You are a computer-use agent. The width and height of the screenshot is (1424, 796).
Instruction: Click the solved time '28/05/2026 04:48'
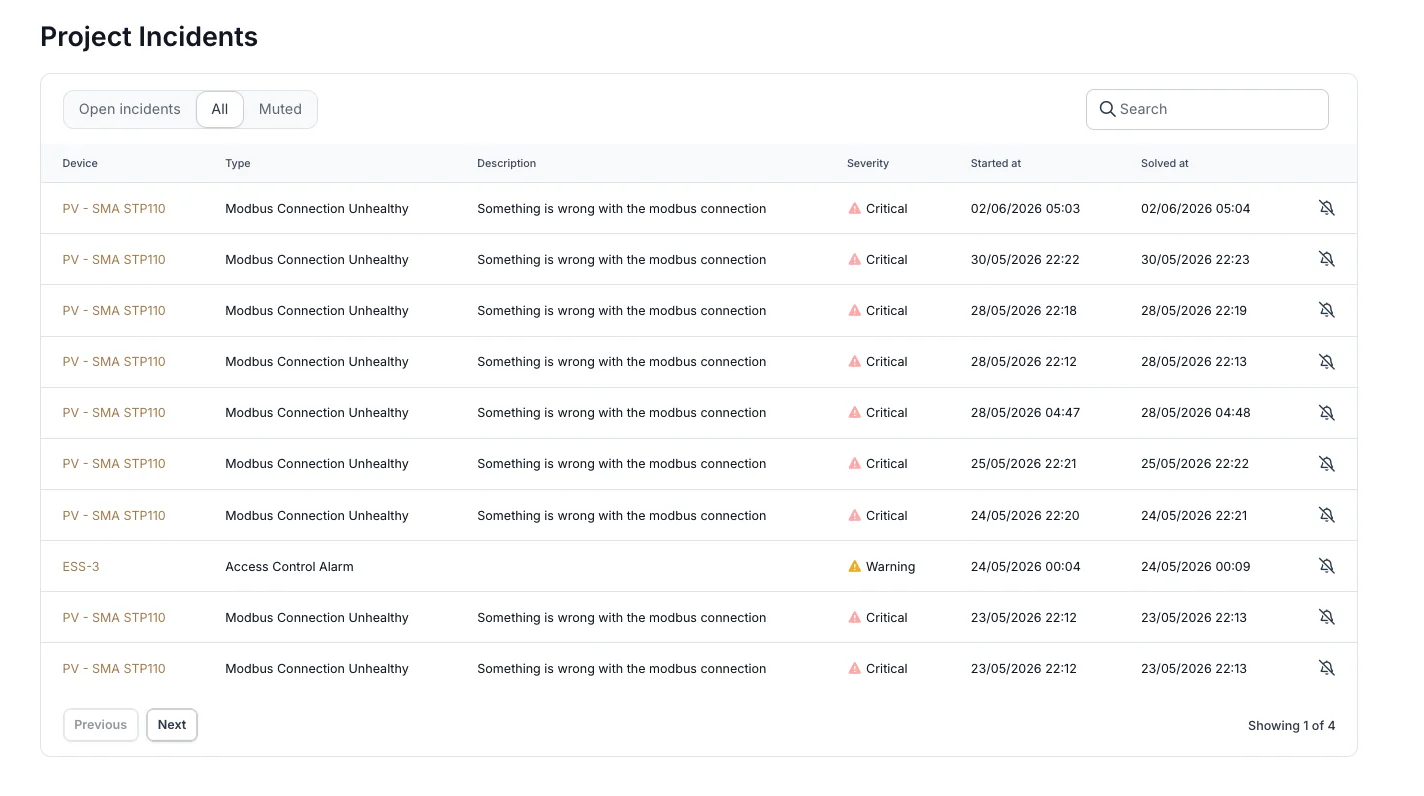(x=1195, y=412)
